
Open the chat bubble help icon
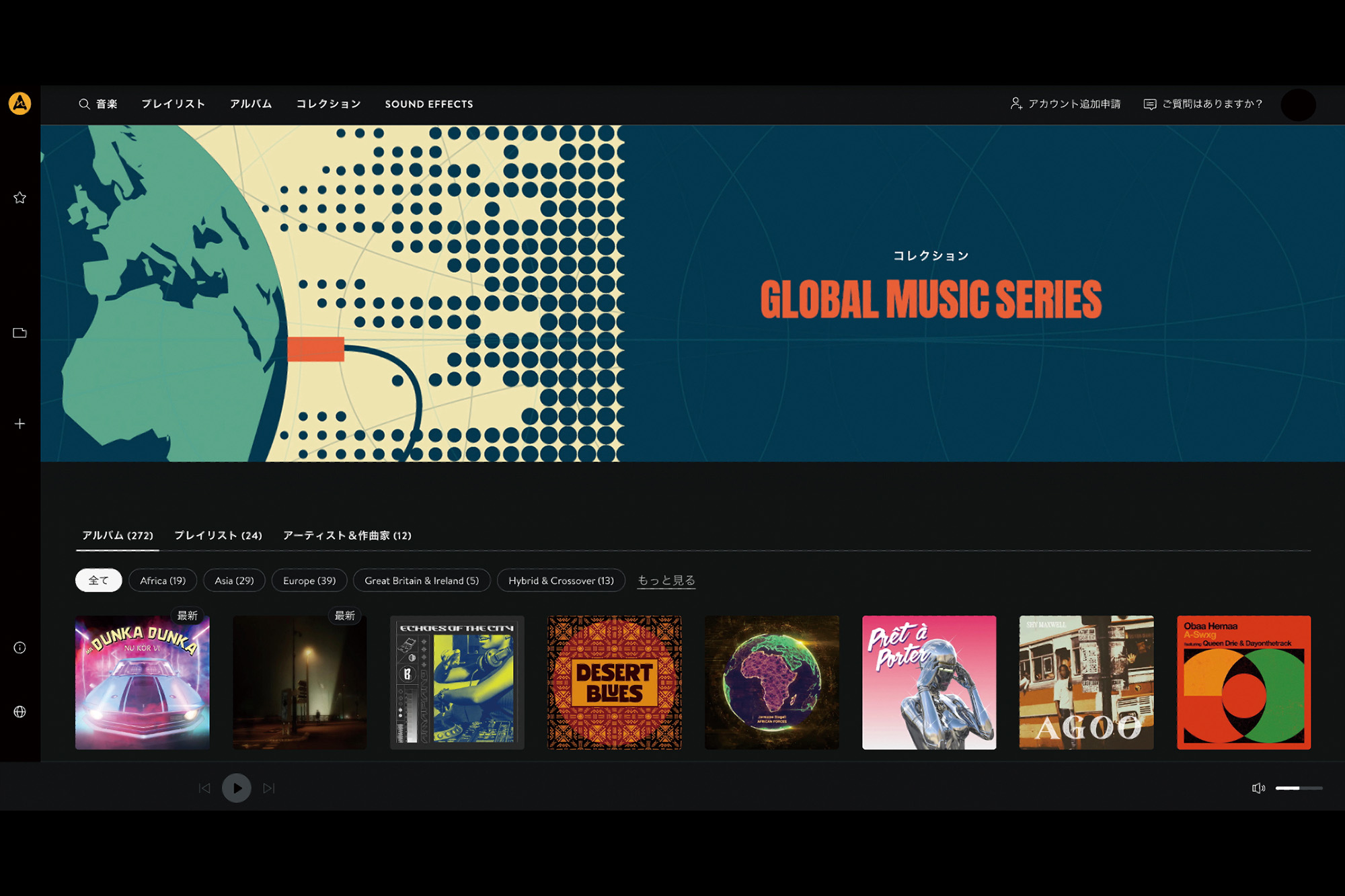point(1150,104)
